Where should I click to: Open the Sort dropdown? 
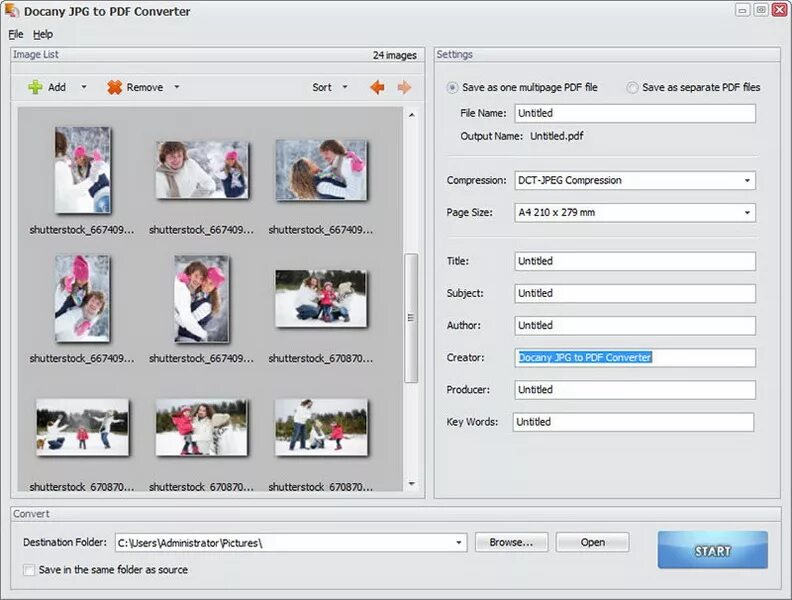pos(329,87)
